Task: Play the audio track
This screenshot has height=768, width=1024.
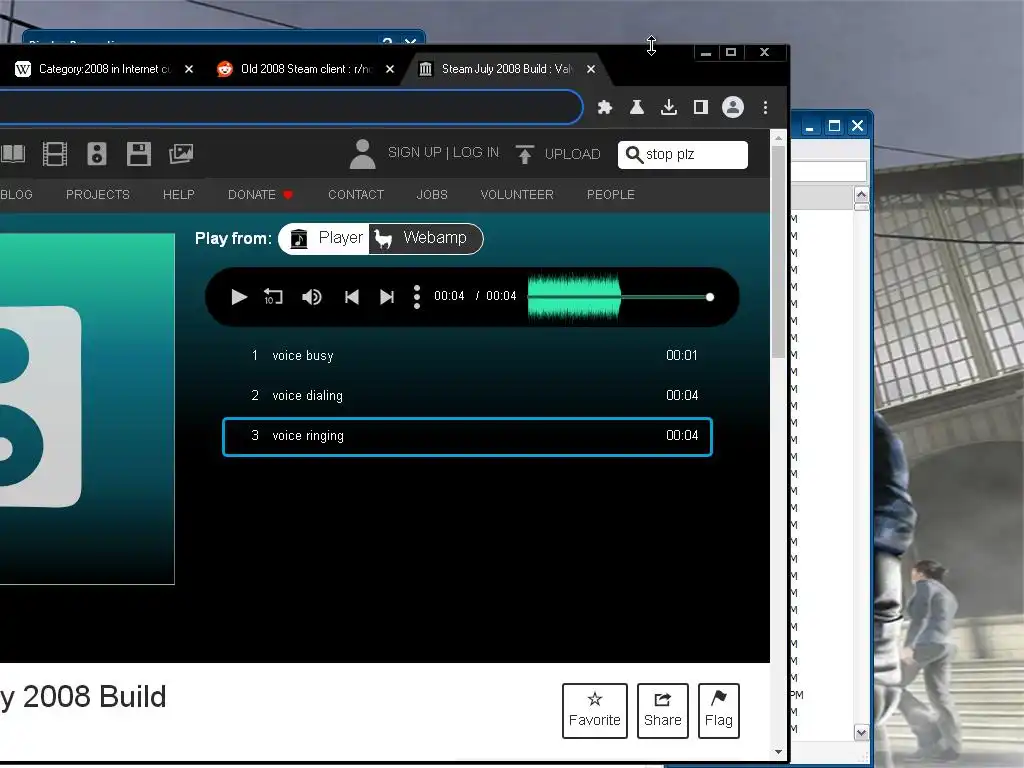Action: pos(239,297)
